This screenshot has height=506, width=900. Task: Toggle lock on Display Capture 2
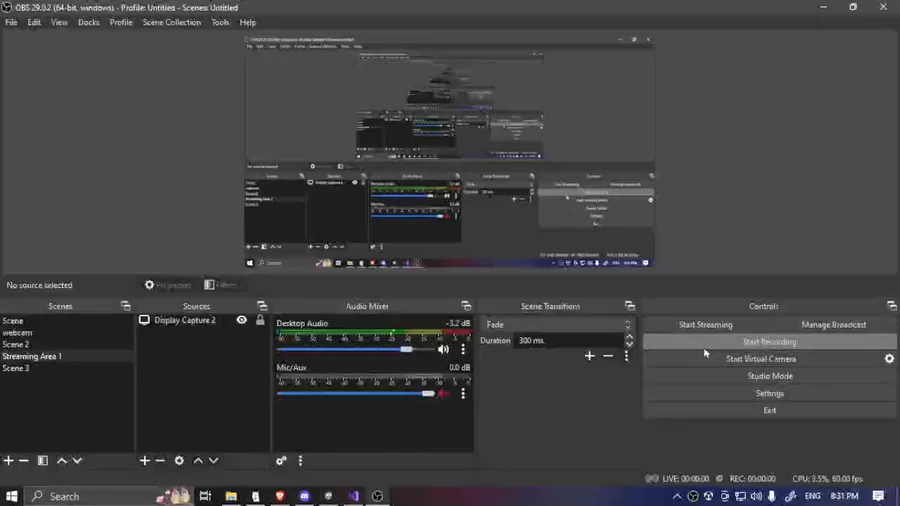click(x=260, y=320)
